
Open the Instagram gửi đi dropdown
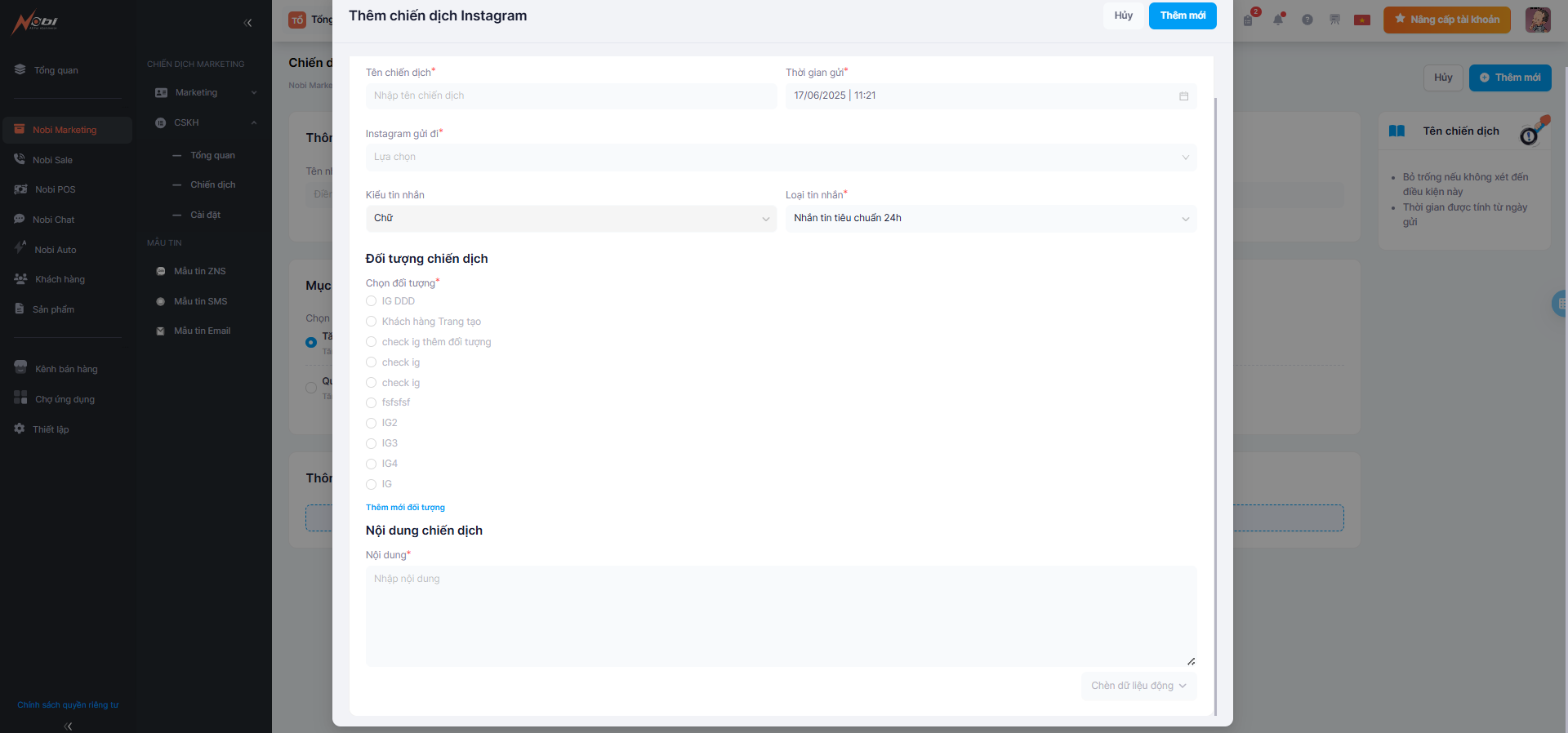[781, 158]
